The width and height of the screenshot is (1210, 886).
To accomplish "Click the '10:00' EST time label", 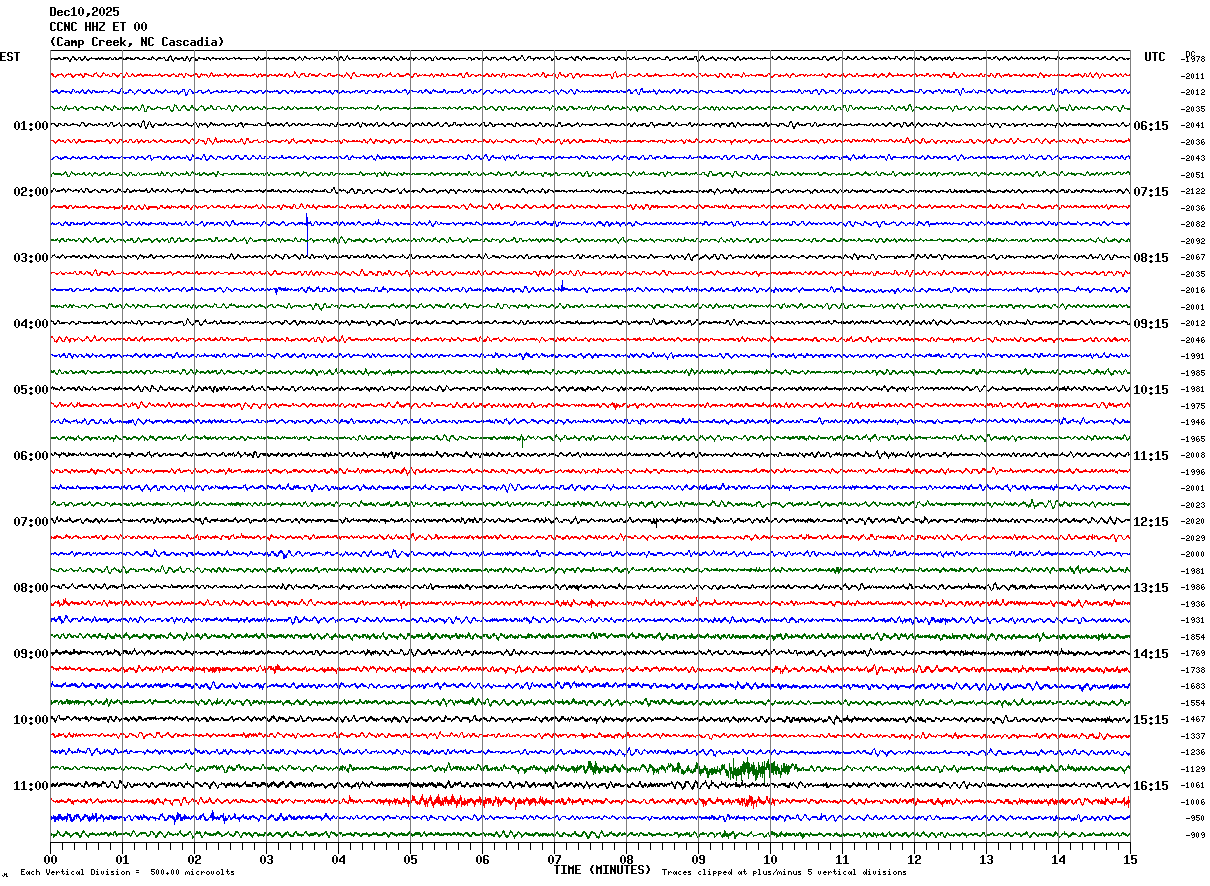I will click(x=31, y=720).
